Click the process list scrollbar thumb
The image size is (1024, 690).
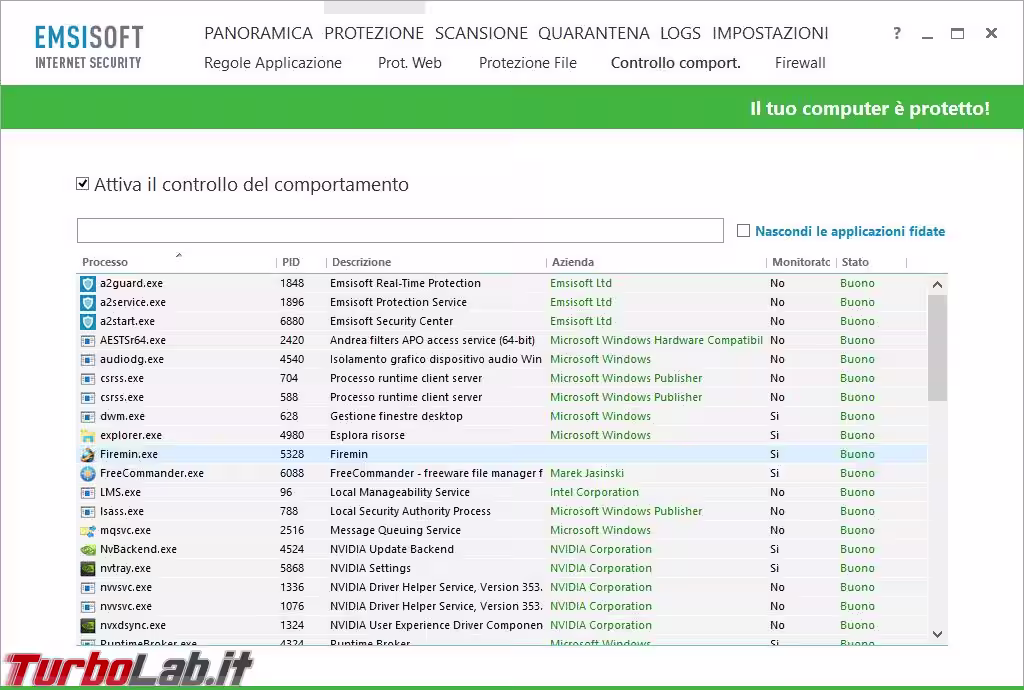pyautogui.click(x=937, y=348)
